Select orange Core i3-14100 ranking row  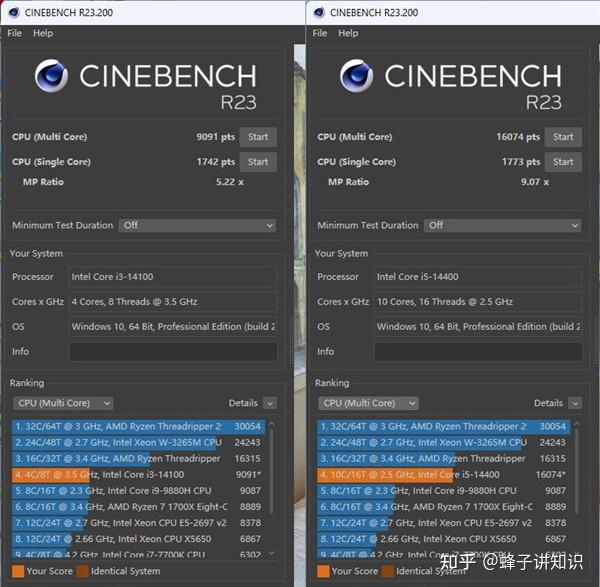pyautogui.click(x=139, y=474)
